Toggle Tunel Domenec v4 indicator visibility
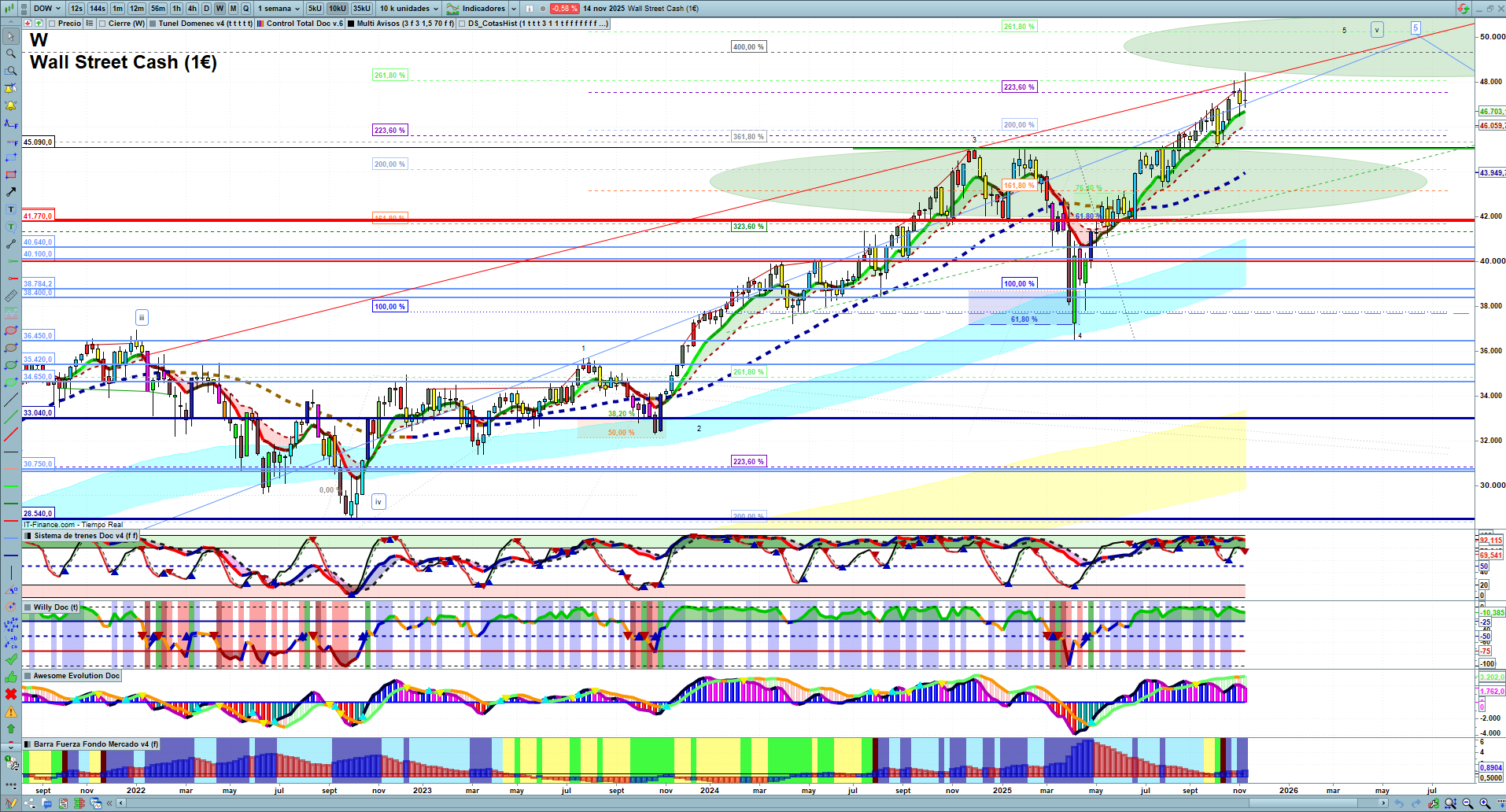The width and height of the screenshot is (1506, 812). (153, 24)
